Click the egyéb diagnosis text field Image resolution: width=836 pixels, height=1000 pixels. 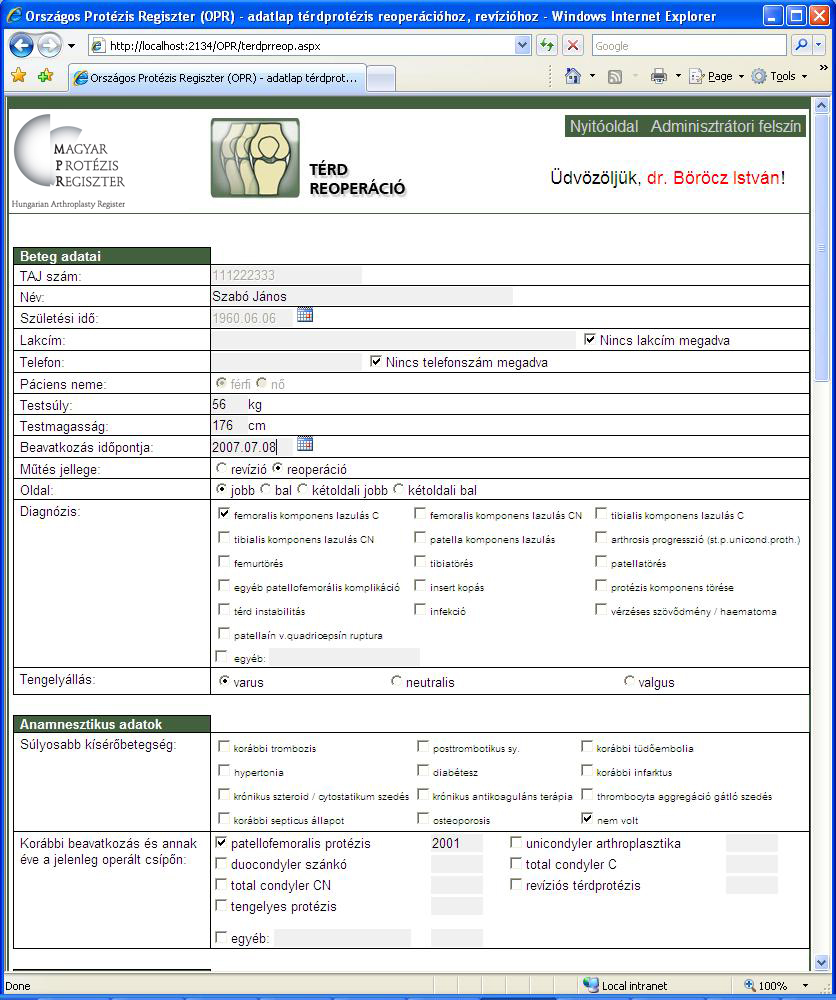click(344, 658)
